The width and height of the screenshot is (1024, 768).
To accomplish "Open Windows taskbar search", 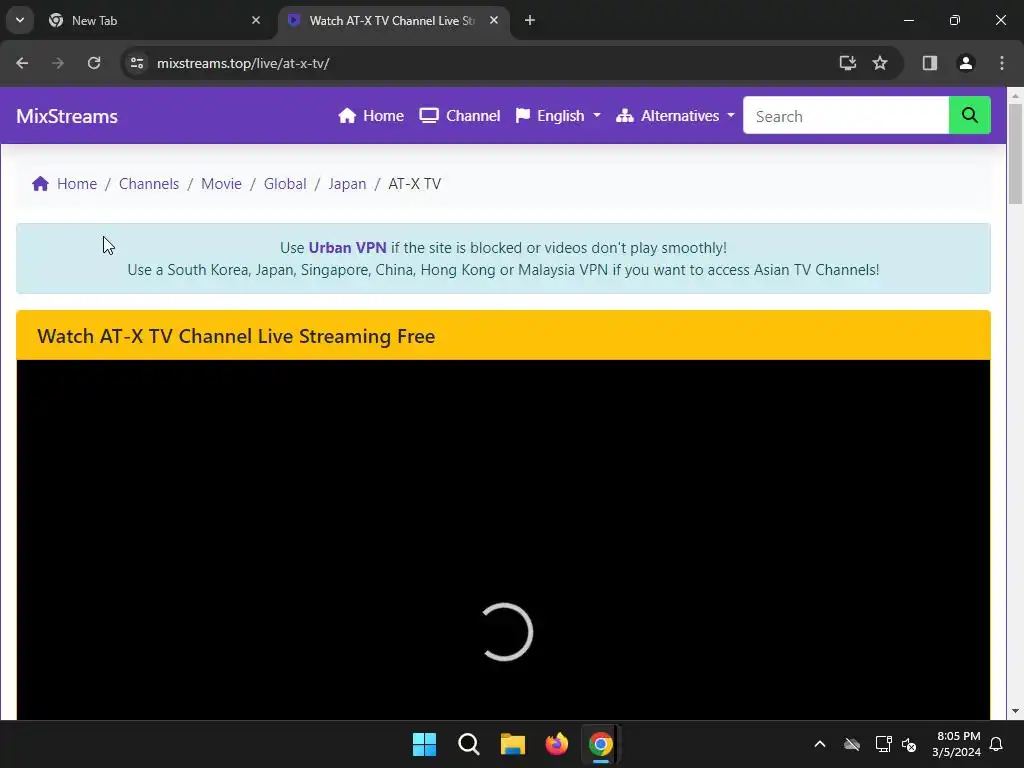I will click(x=469, y=744).
